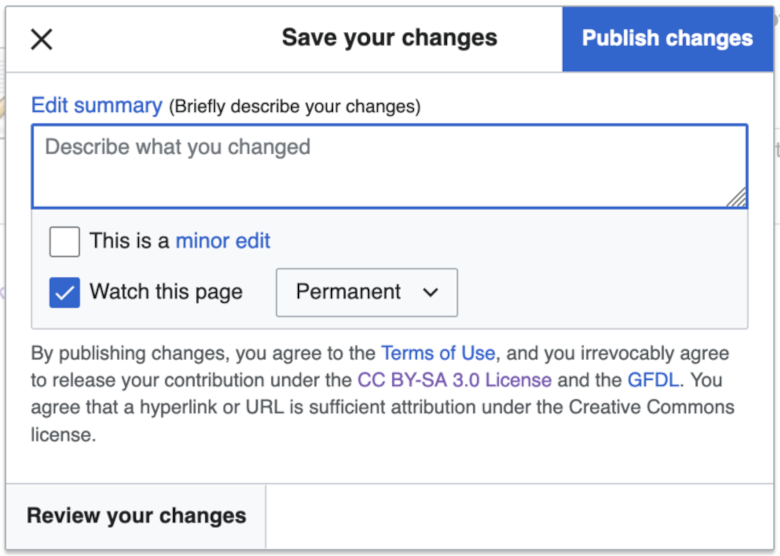This screenshot has width=780, height=556.
Task: Click the Publish changes button
Action: (x=668, y=39)
